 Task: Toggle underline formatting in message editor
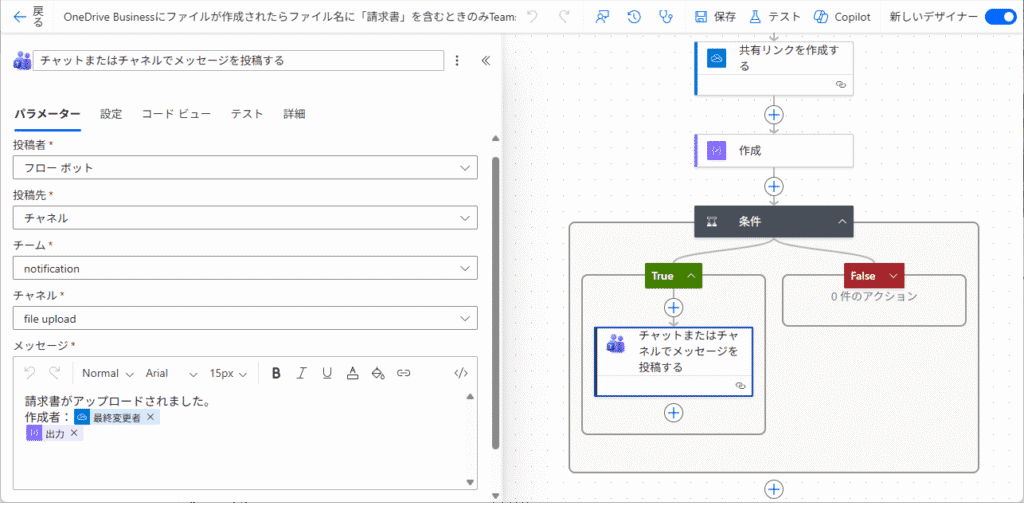[327, 373]
